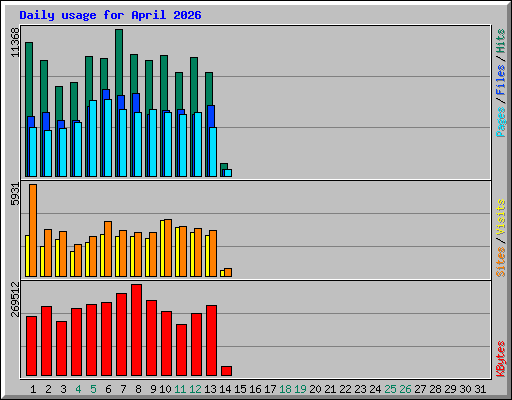512x400 pixels.
Task: Click day 11 on the date axis
Action: [180, 389]
